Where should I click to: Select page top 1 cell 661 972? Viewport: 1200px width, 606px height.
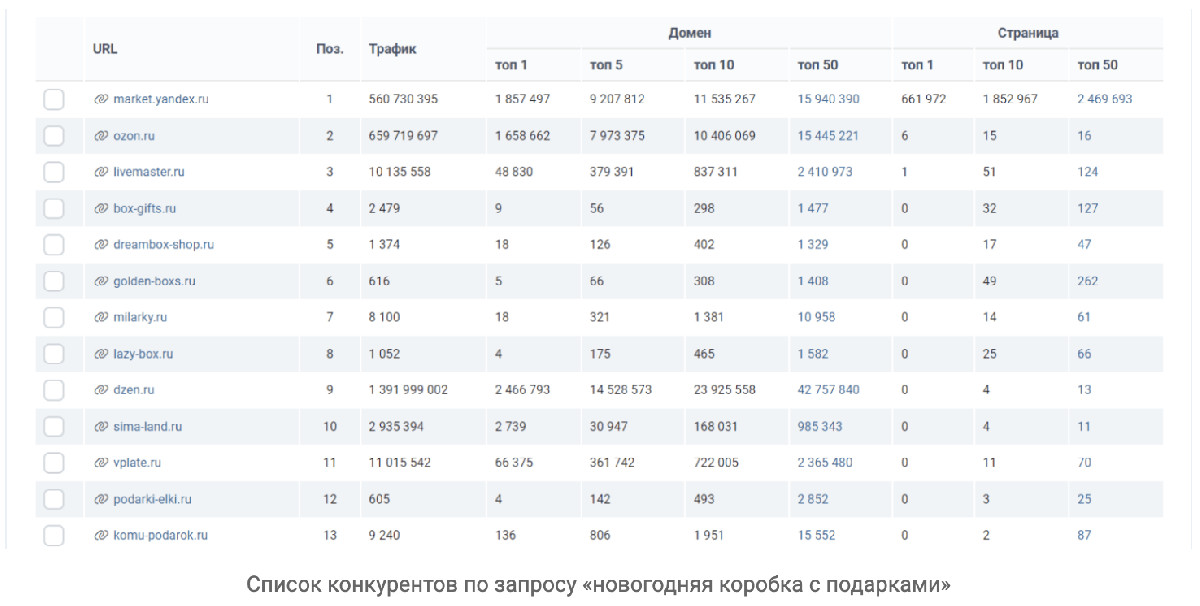[923, 100]
